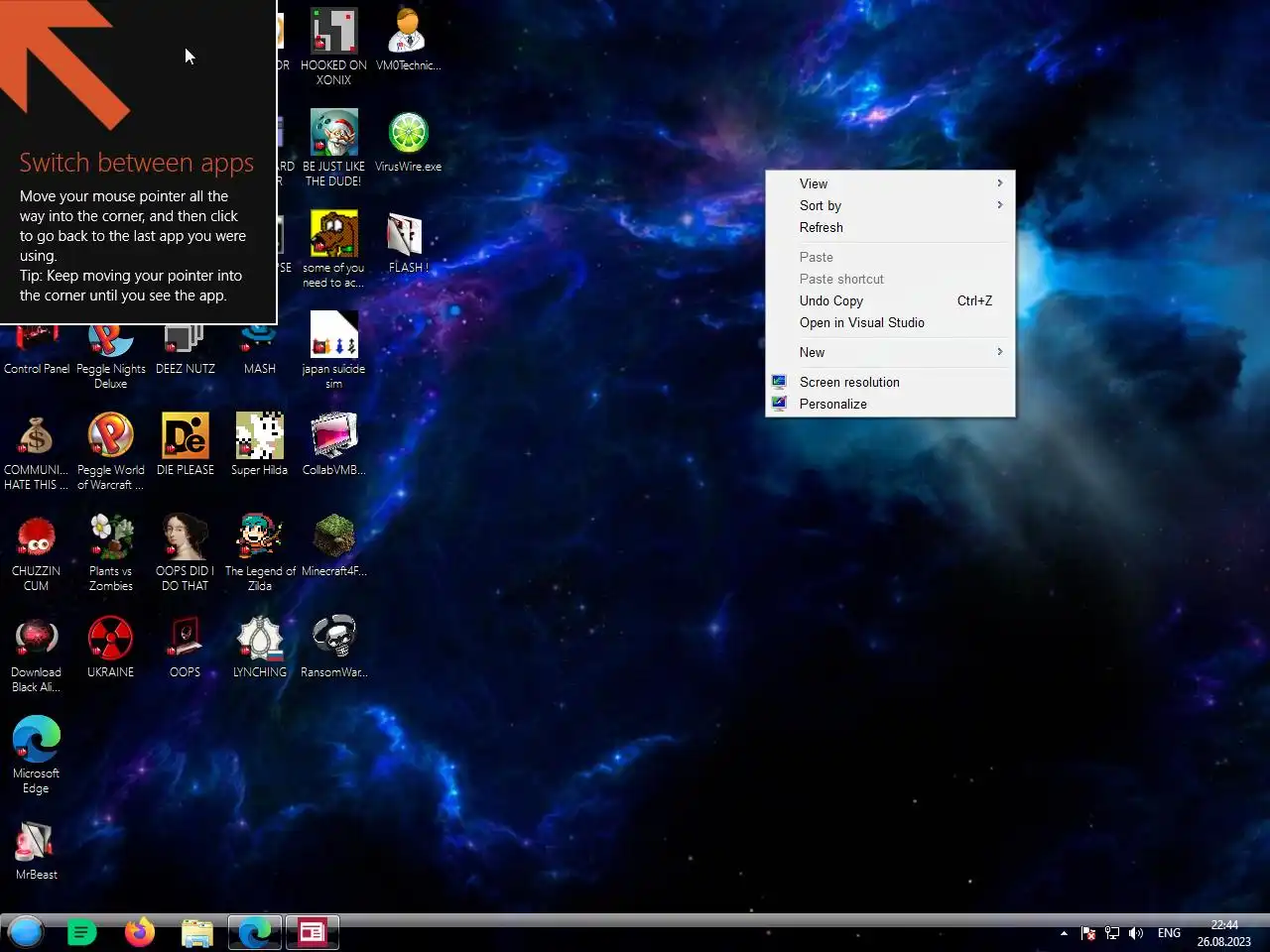1270x952 pixels.
Task: Select the Download Black Ali... icon
Action: pyautogui.click(x=37, y=654)
